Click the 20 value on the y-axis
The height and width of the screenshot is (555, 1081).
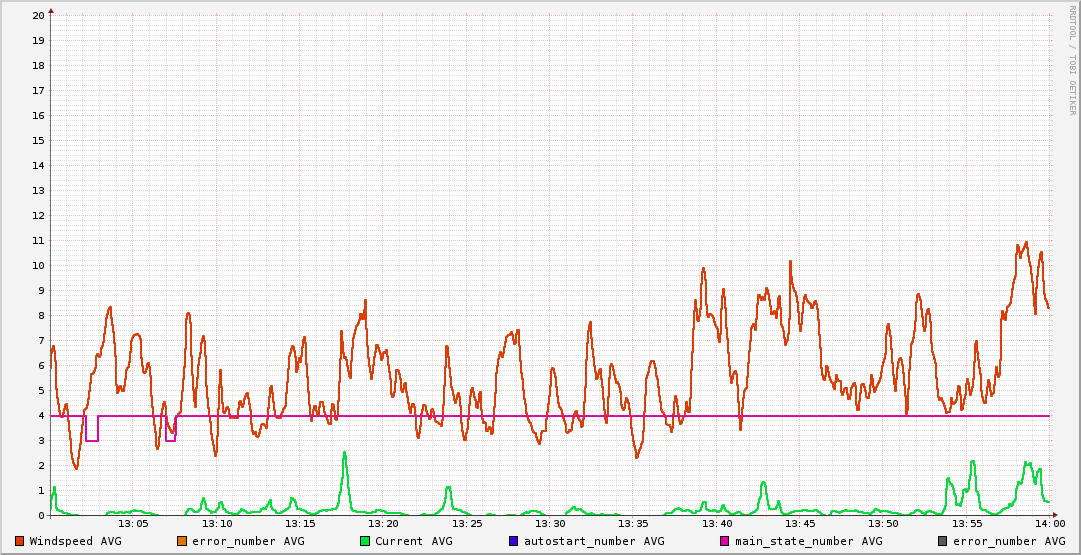point(38,16)
